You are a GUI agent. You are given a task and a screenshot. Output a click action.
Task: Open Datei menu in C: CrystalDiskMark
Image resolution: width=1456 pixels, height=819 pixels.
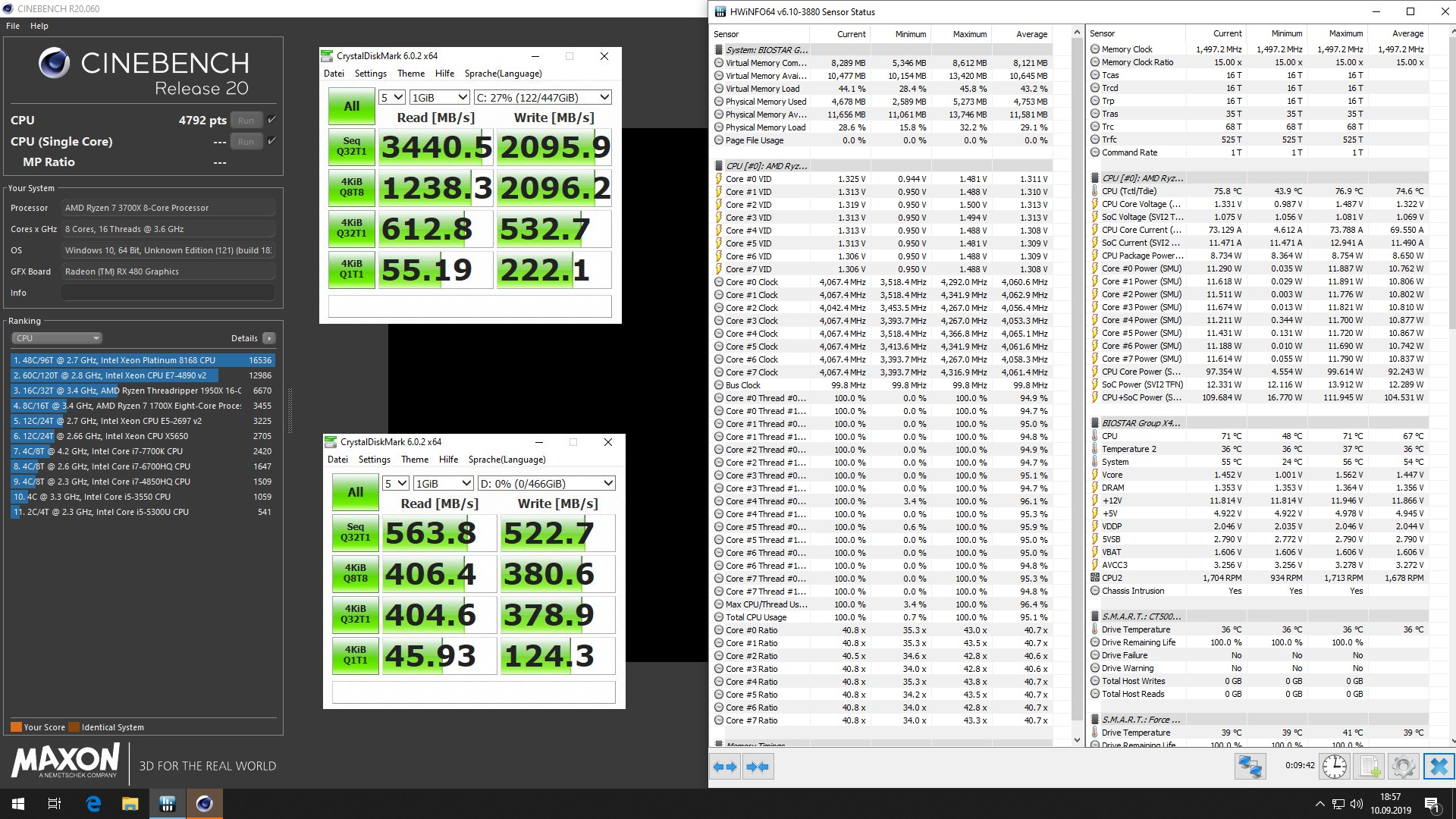tap(334, 74)
